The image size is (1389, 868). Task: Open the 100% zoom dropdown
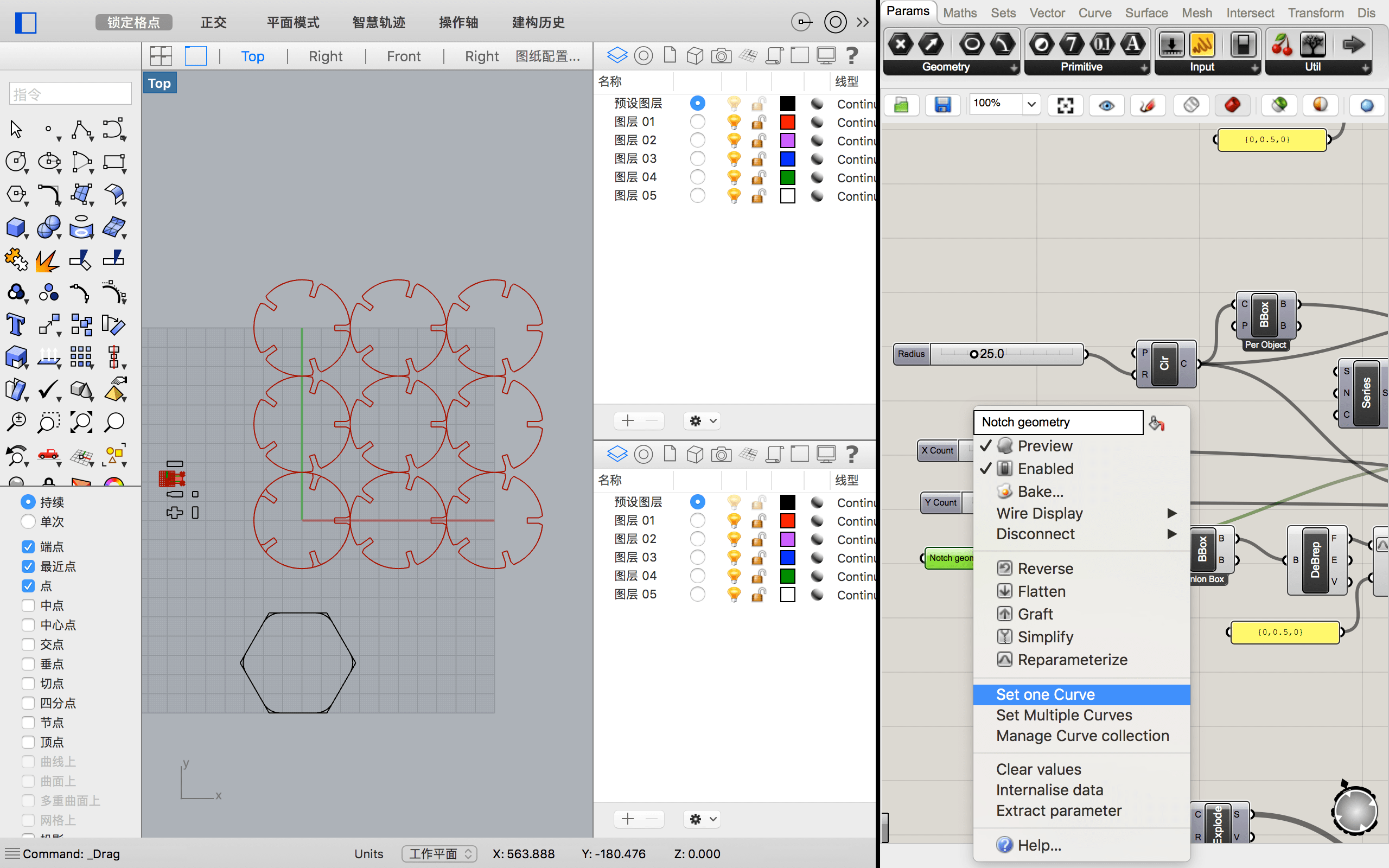[x=1031, y=104]
